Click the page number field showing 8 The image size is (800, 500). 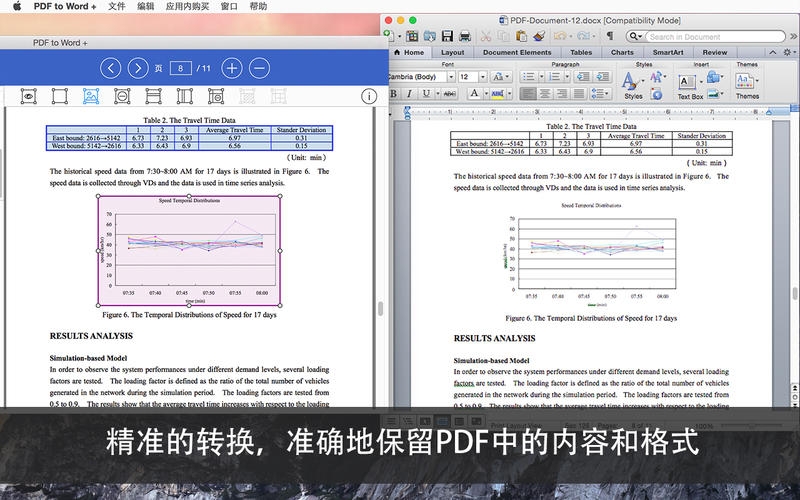coord(180,68)
